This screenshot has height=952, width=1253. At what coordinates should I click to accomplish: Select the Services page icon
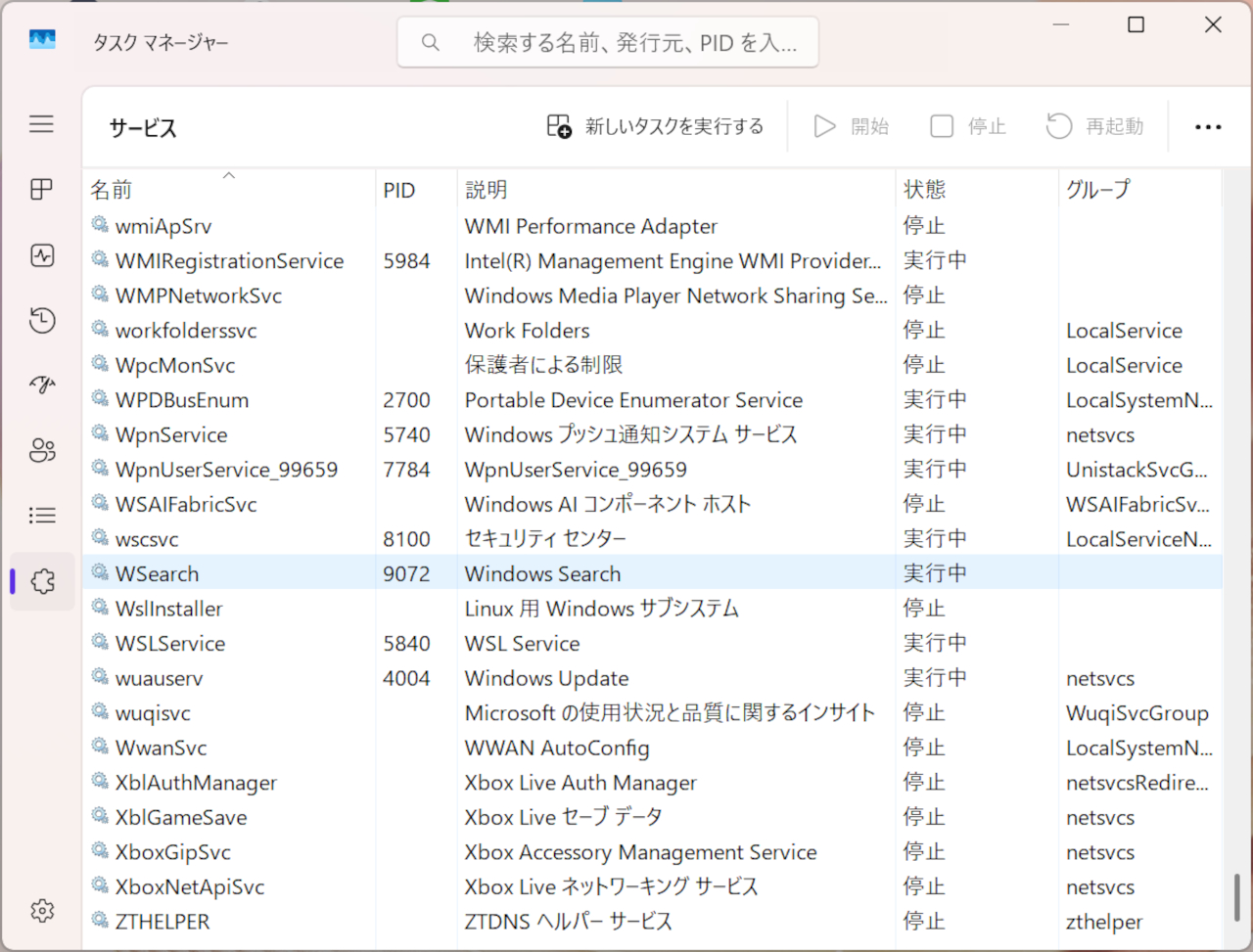coord(42,581)
